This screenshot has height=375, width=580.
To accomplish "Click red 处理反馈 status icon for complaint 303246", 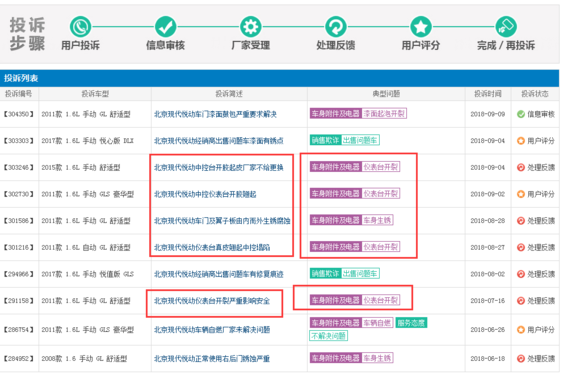I will click(521, 168).
